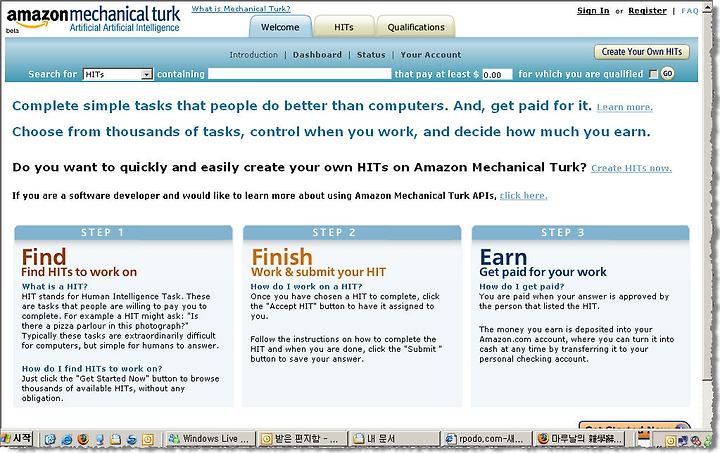Click the STEP 3 panel header

(580, 232)
